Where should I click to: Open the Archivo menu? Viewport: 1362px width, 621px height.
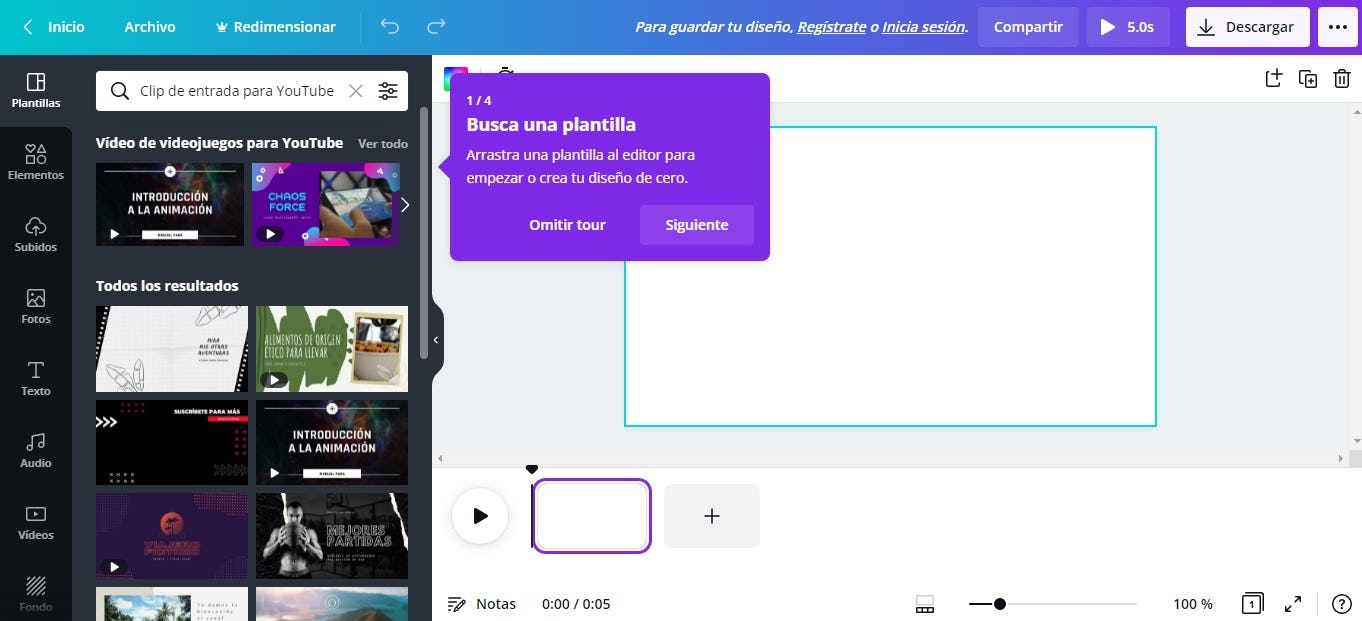[x=149, y=27]
